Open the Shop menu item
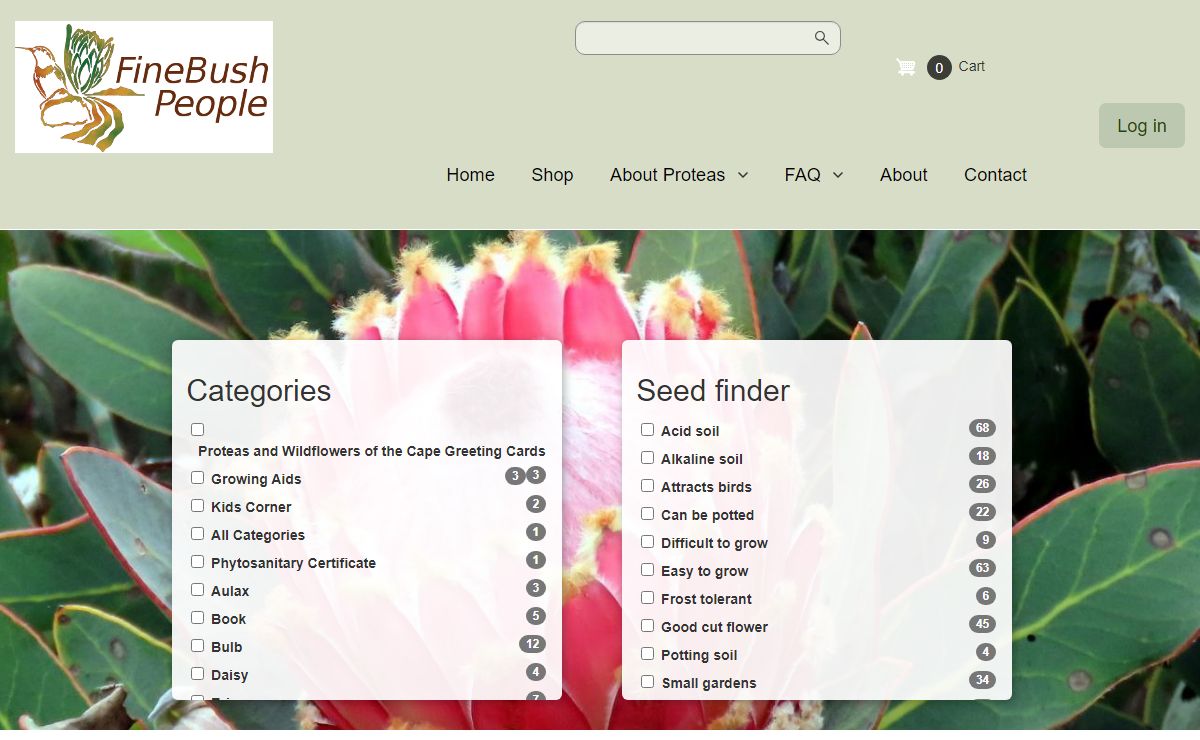This screenshot has height=740, width=1200. point(552,175)
